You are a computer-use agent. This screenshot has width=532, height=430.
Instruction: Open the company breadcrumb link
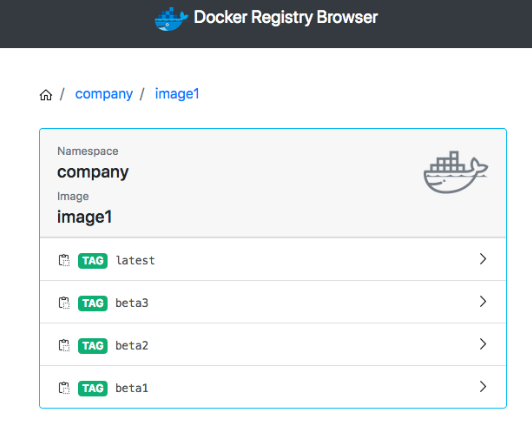point(104,94)
